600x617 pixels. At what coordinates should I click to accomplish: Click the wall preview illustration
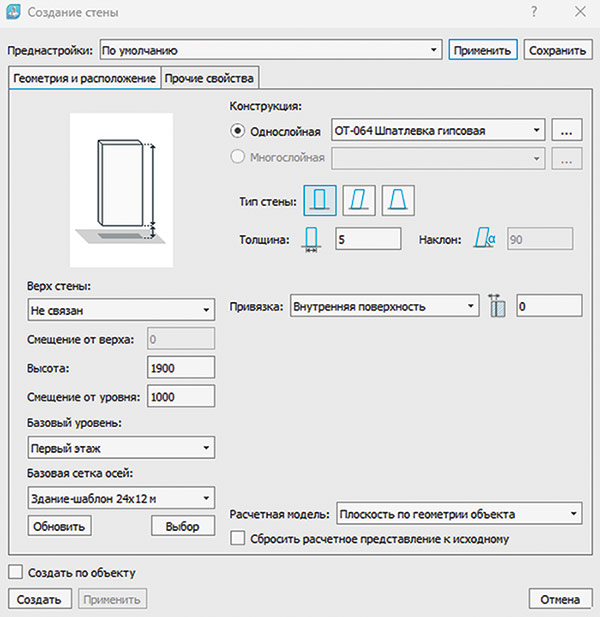click(x=121, y=189)
